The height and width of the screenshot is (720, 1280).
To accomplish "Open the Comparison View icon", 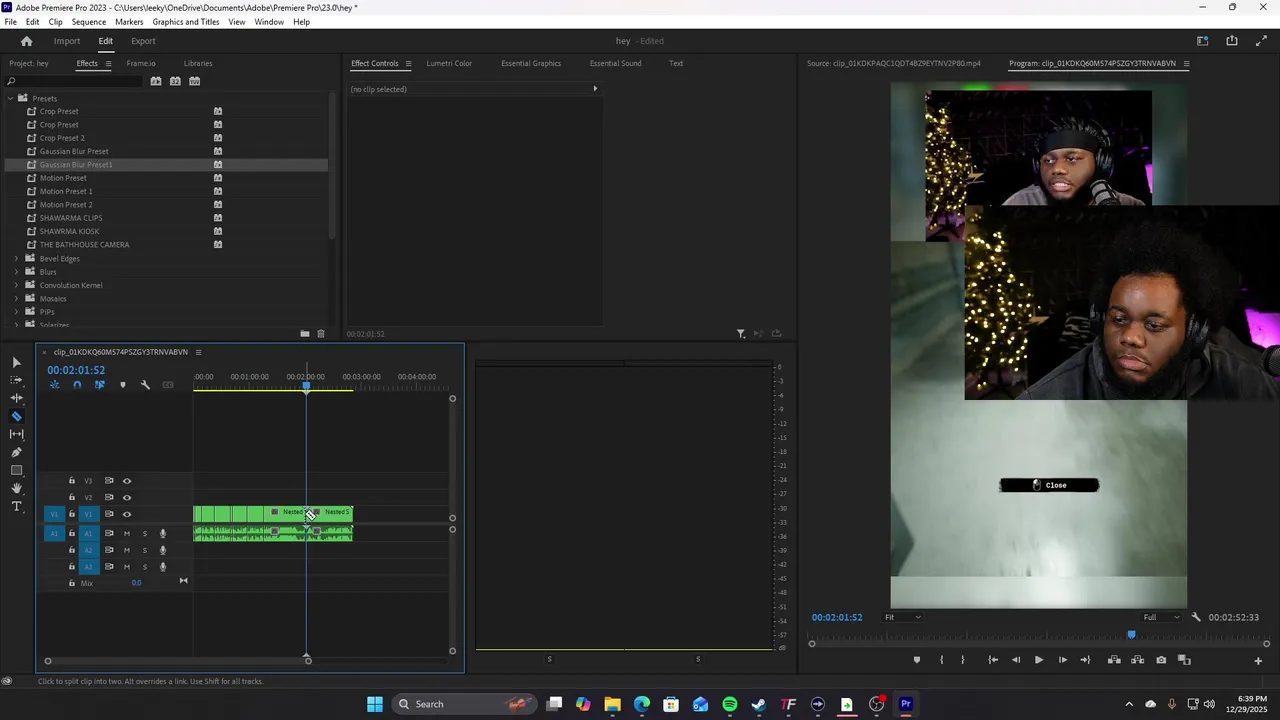I will (x=1184, y=660).
